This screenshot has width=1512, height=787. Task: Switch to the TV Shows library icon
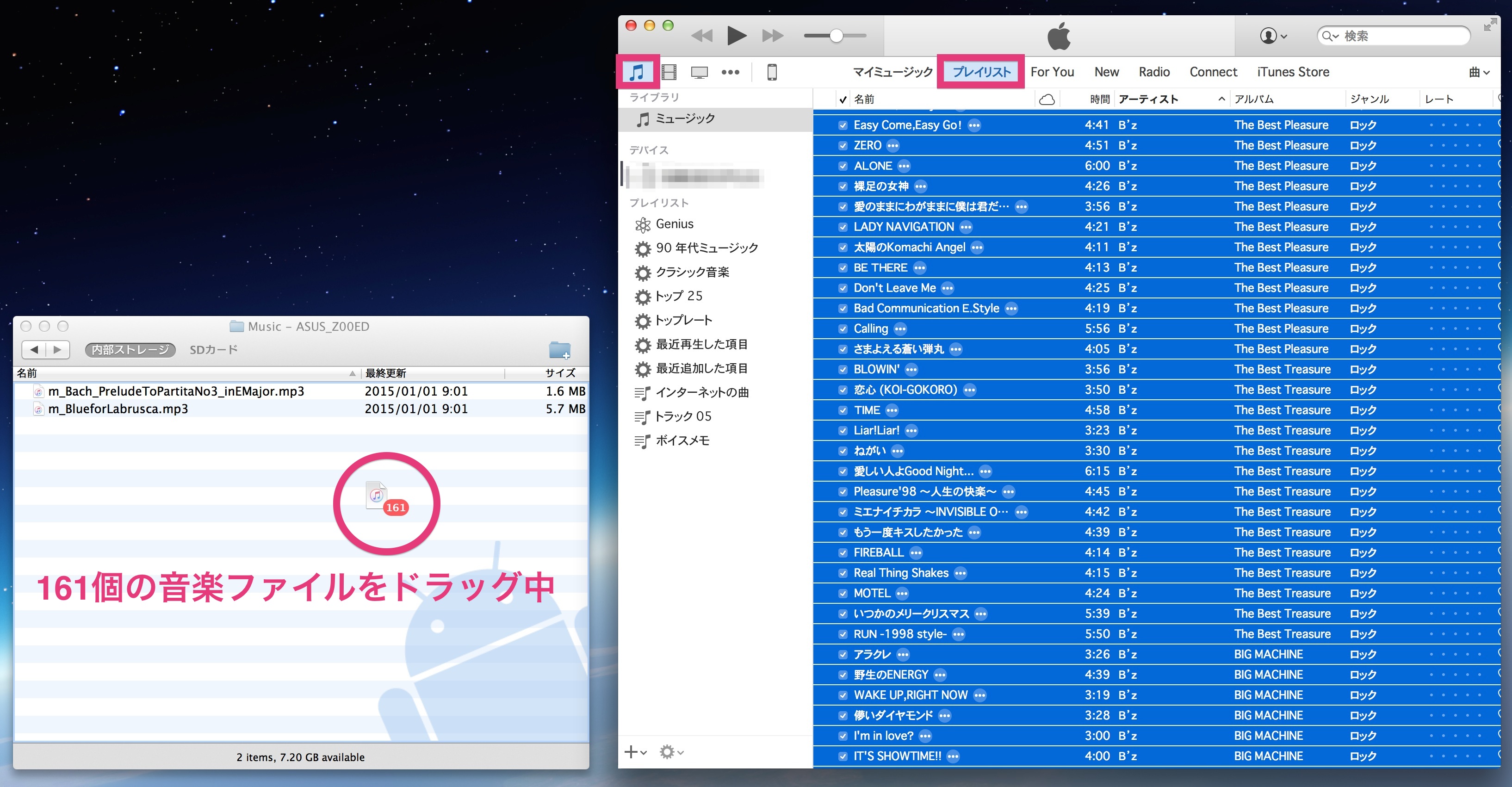coord(699,72)
